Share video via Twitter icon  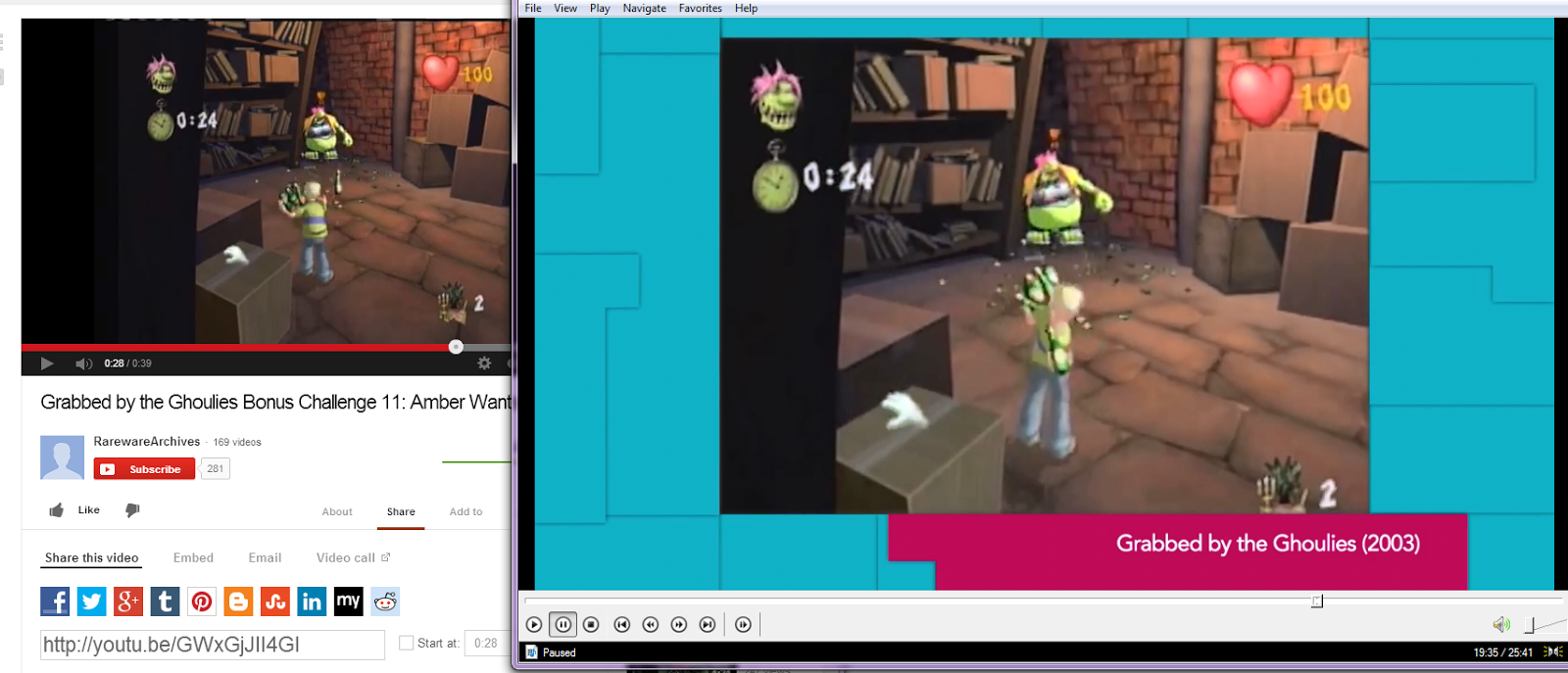91,601
